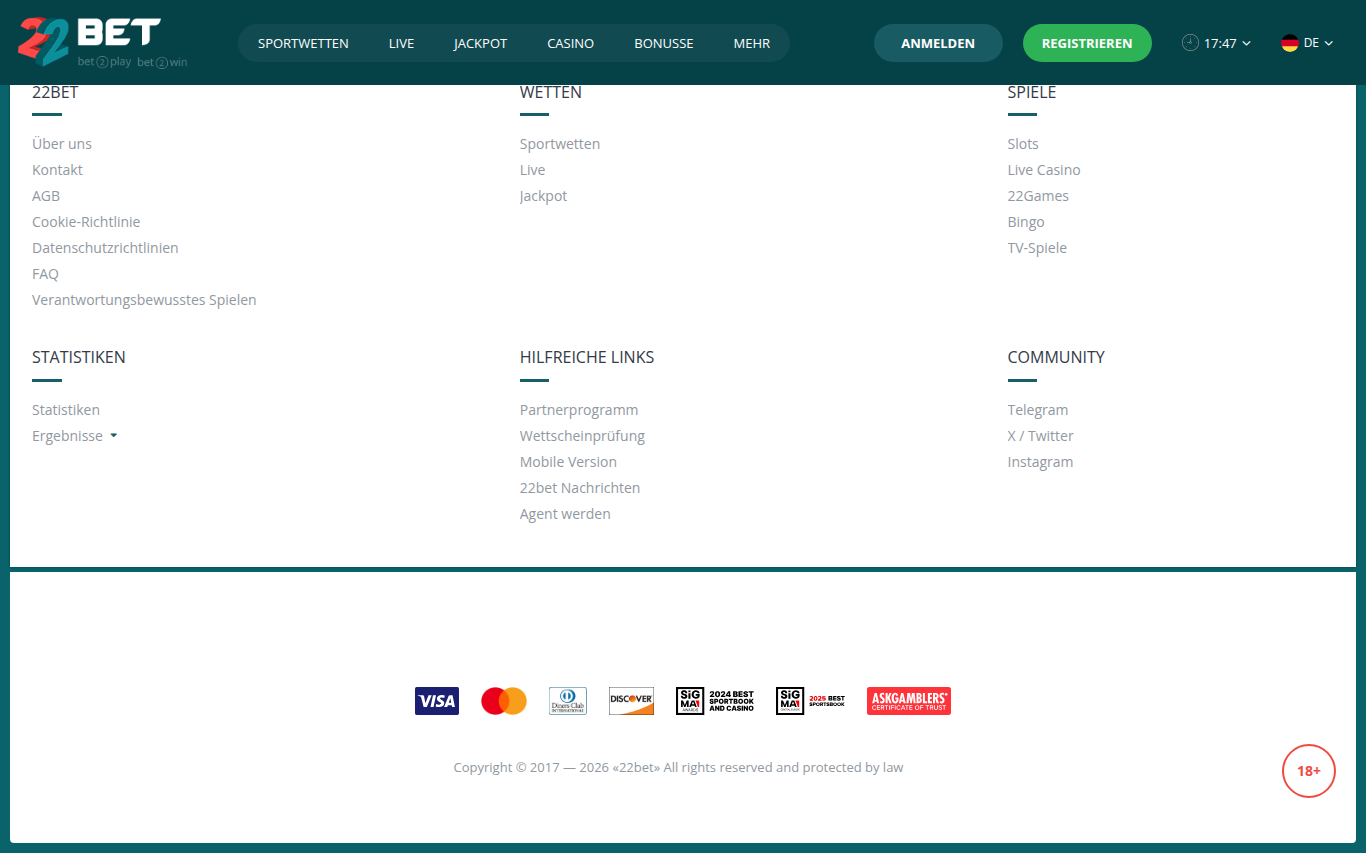Viewport: 1366px width, 853px height.
Task: Open the DE language dropdown
Action: 1308,43
